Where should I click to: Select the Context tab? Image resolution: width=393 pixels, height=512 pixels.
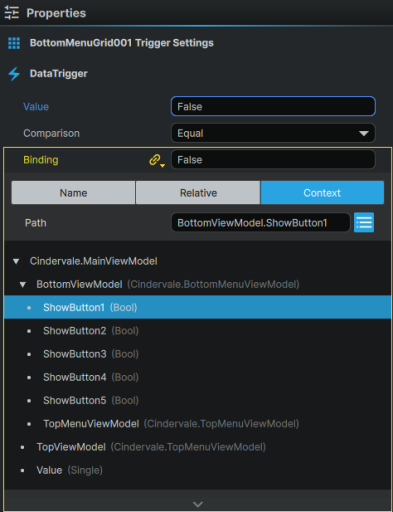click(322, 193)
